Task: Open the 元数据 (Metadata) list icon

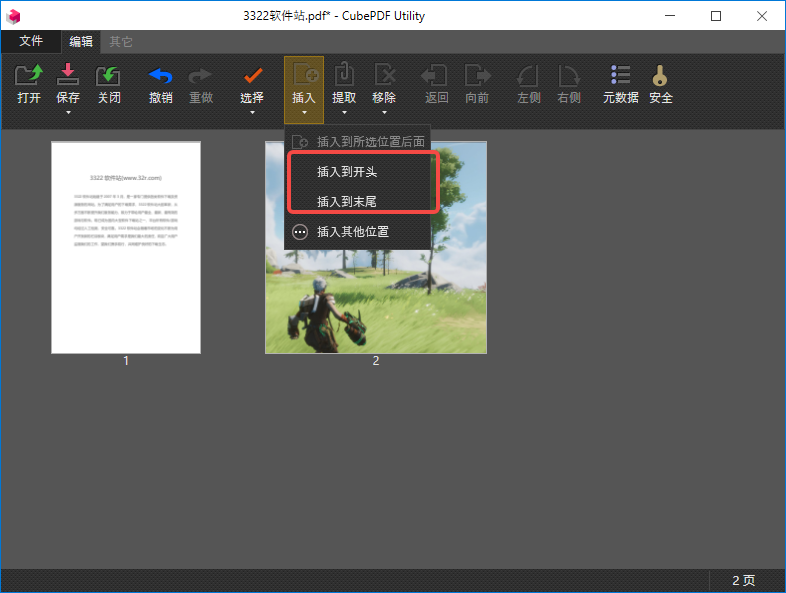Action: [621, 75]
